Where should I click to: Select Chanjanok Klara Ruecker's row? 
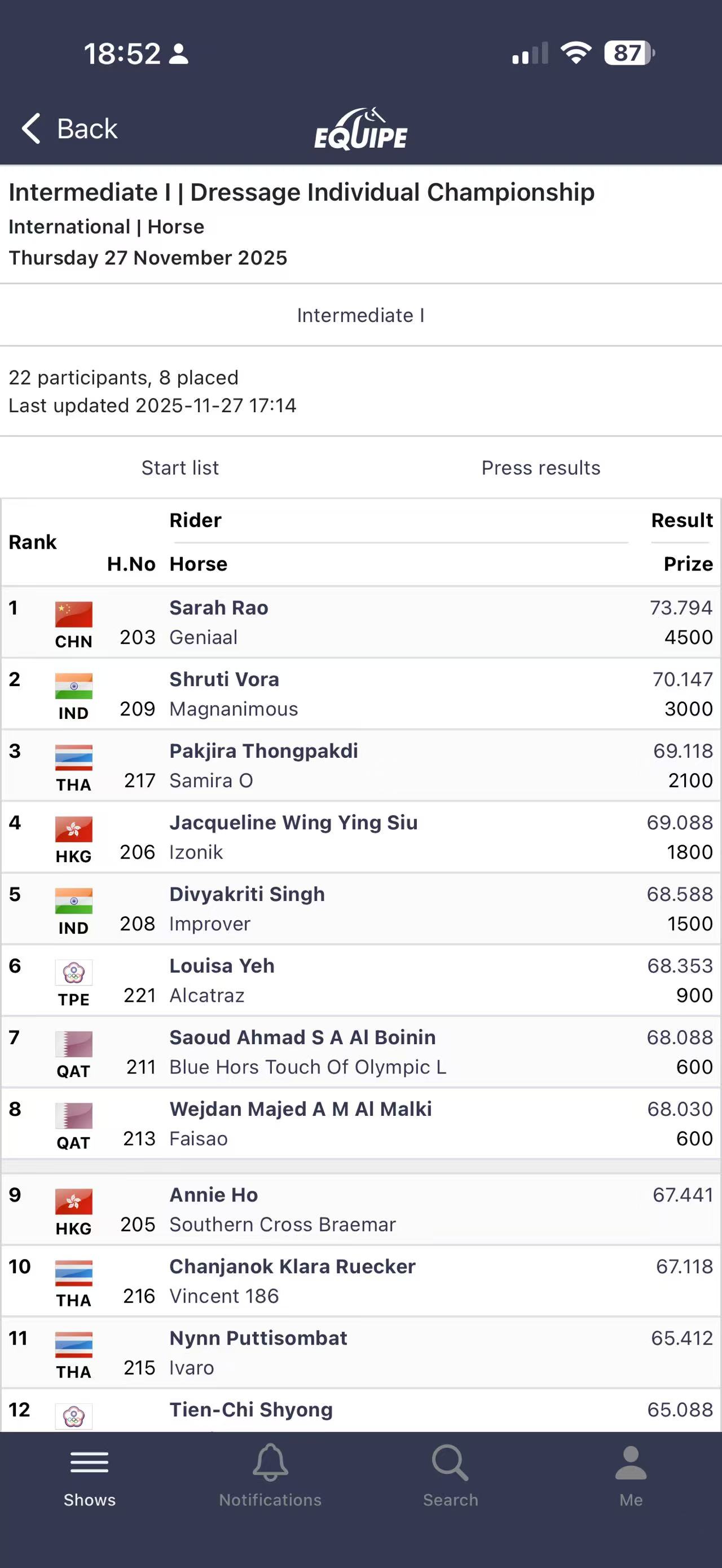click(292, 1266)
